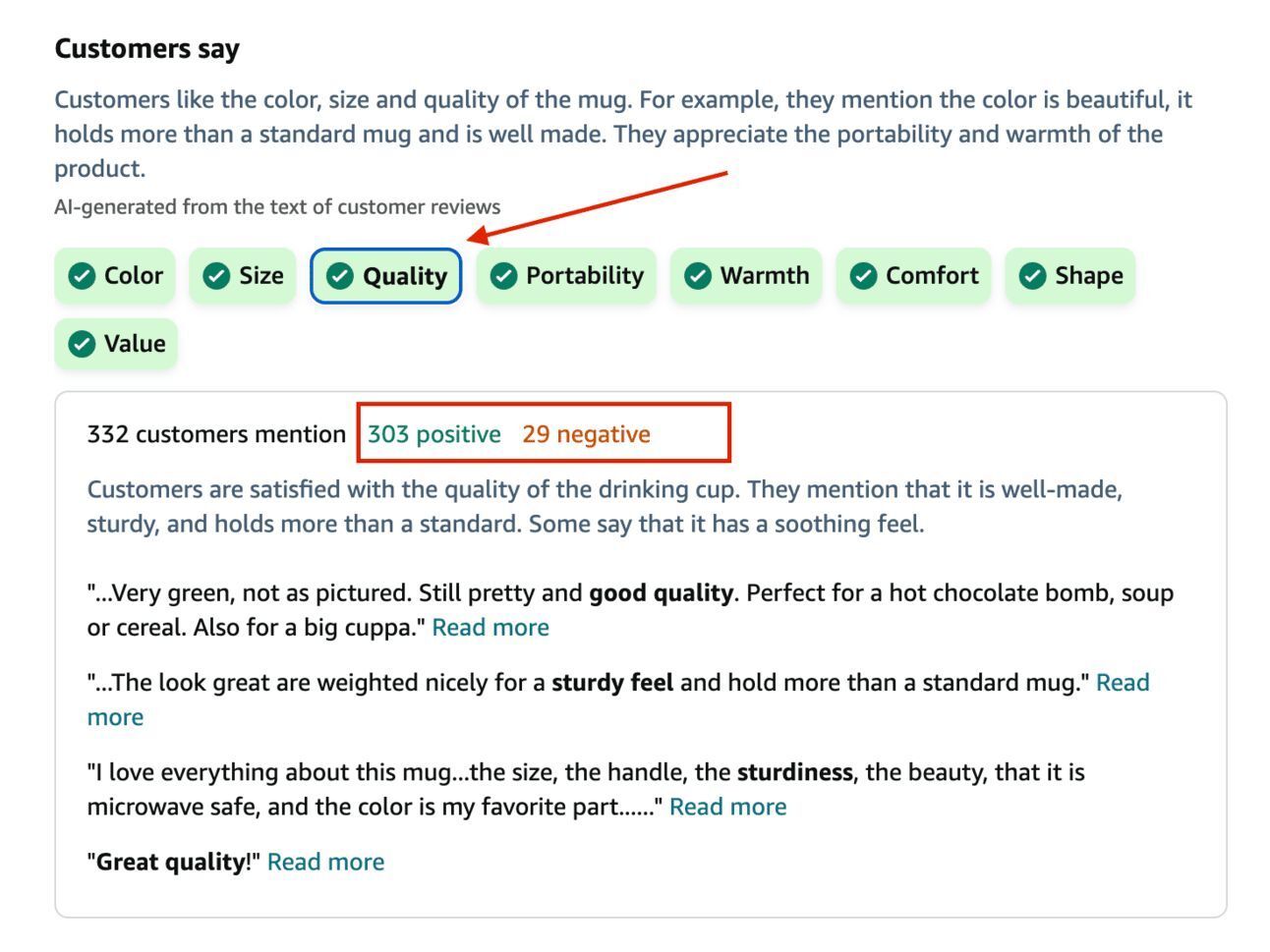Click the checkmark icon on Size chip
This screenshot has width=1270, height=952.
coord(216,276)
